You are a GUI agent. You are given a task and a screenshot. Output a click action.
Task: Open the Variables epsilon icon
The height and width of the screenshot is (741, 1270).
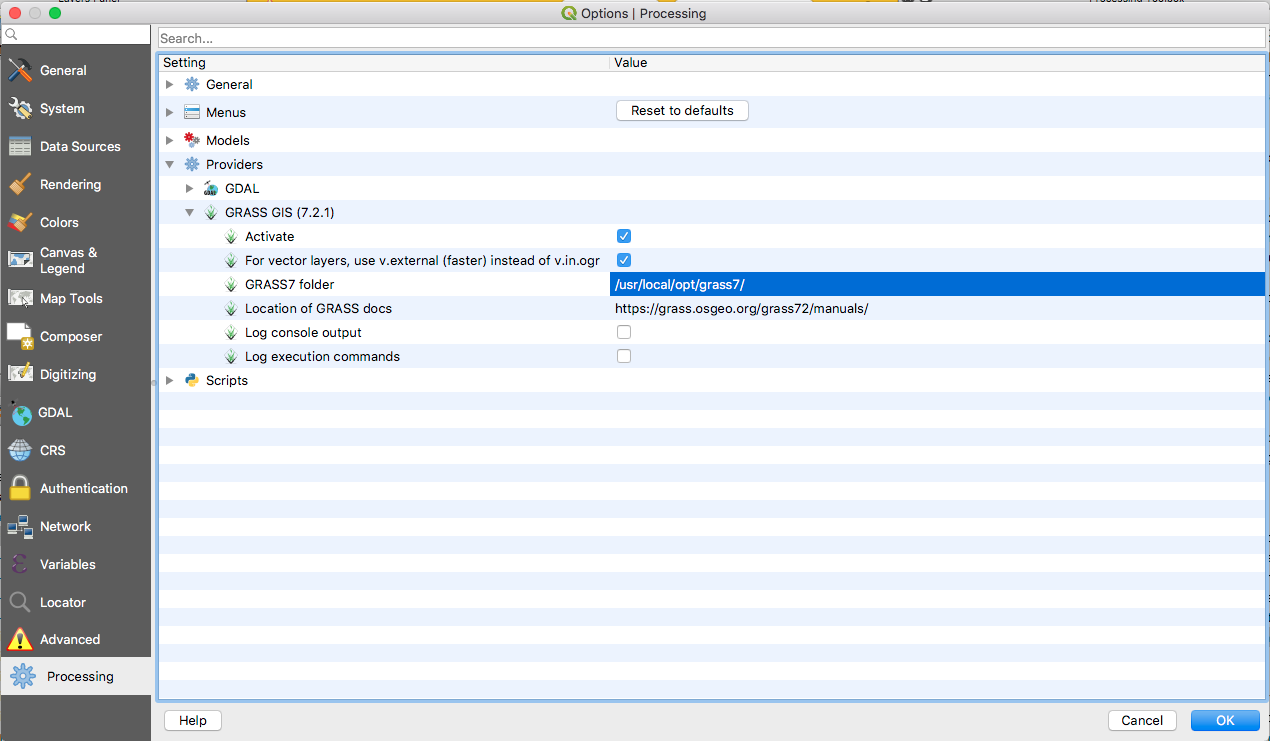tap(20, 565)
